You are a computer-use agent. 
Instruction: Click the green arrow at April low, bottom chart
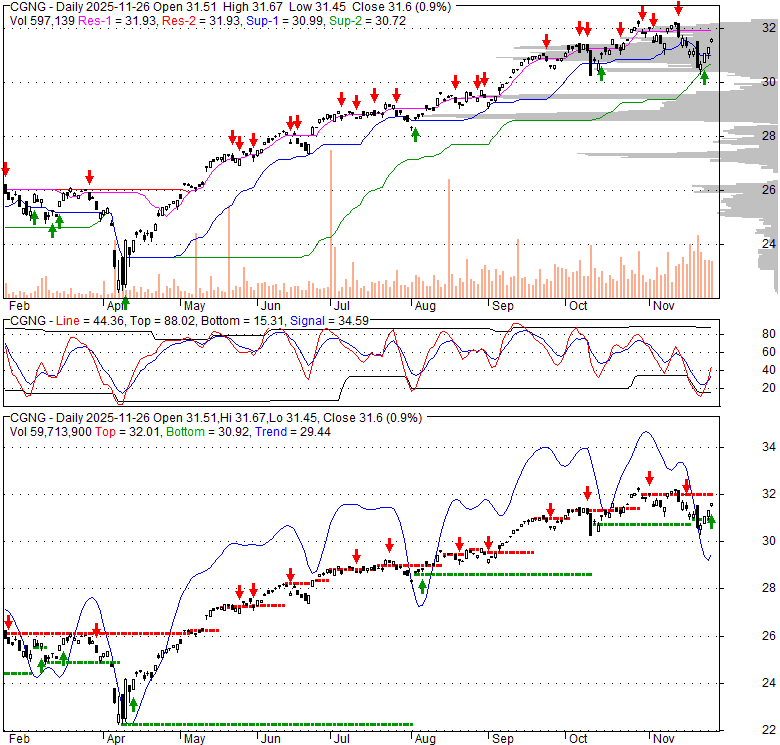point(132,704)
